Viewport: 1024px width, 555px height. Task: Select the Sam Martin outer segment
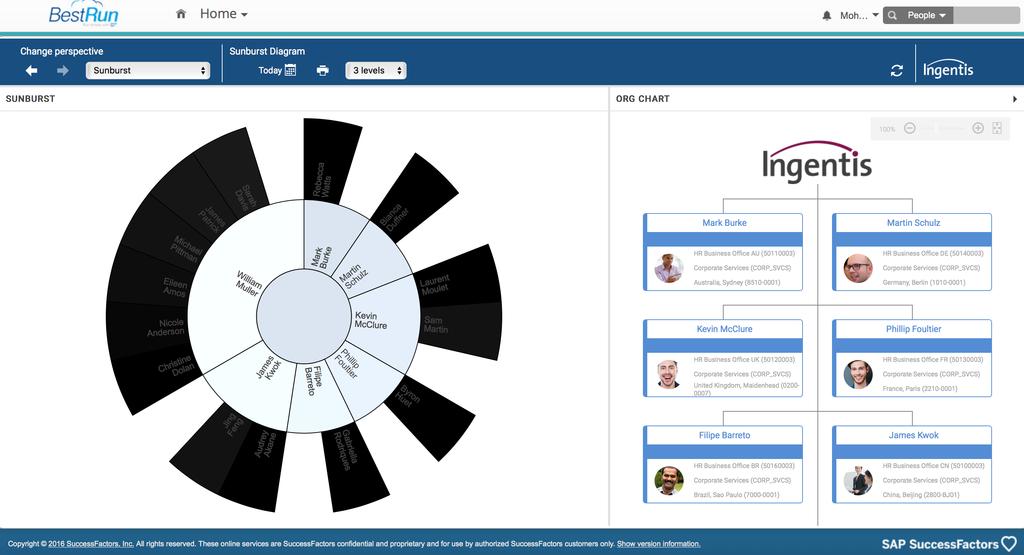460,330
